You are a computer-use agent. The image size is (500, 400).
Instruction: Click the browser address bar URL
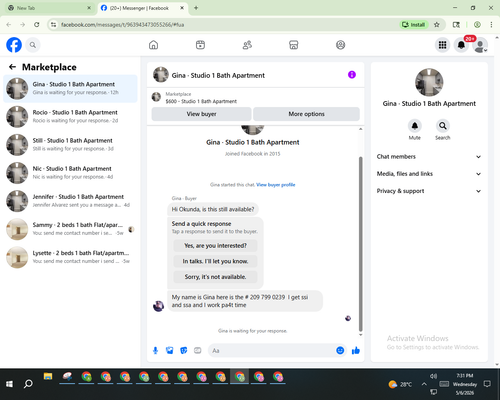[122, 25]
